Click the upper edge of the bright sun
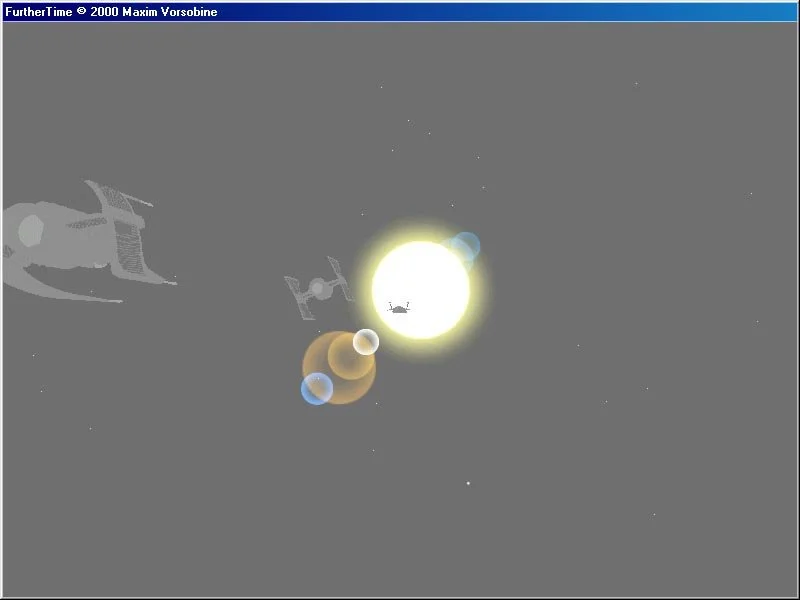The image size is (800, 600). click(420, 245)
